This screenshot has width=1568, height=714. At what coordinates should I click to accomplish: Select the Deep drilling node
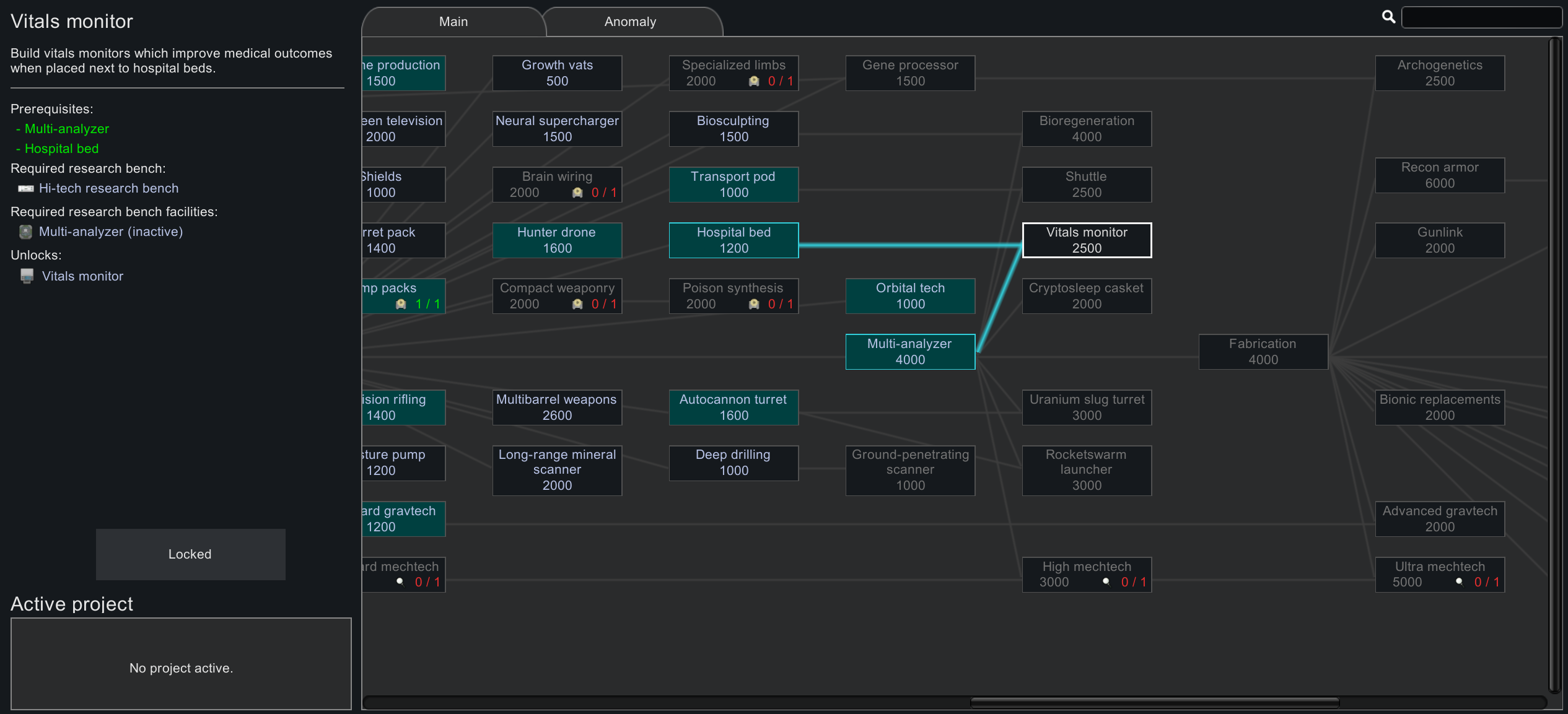[x=734, y=463]
